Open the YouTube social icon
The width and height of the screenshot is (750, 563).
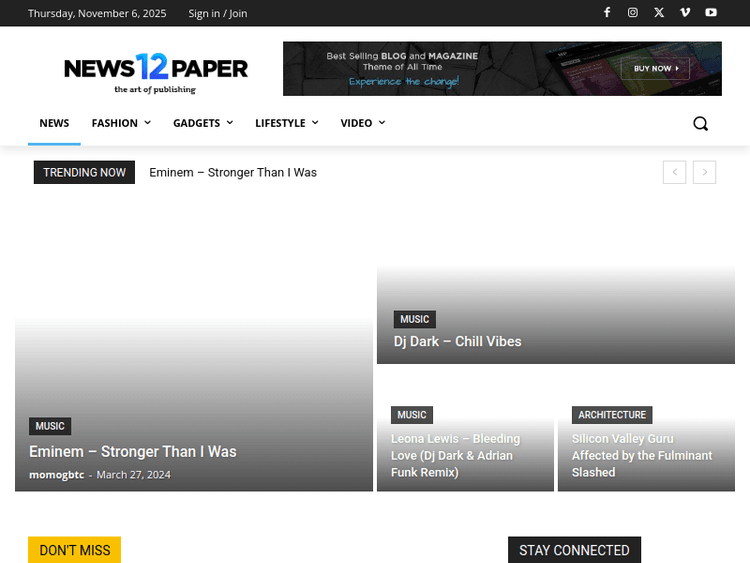click(x=711, y=13)
